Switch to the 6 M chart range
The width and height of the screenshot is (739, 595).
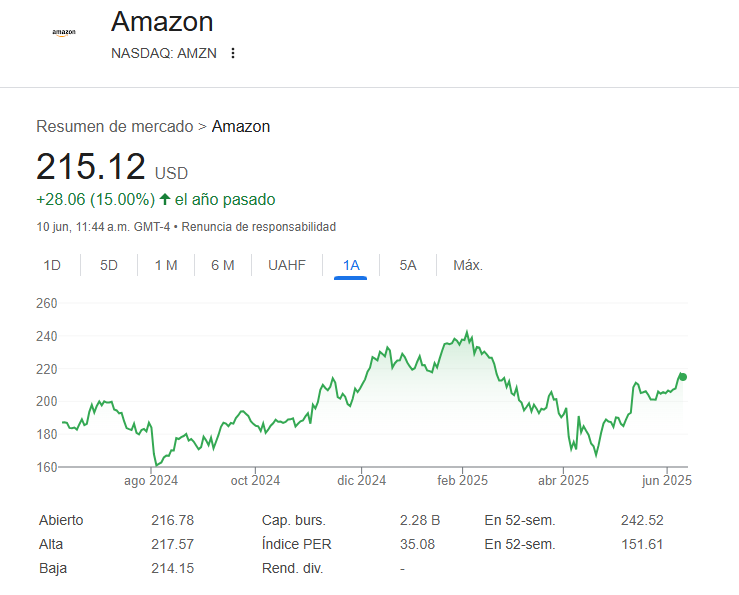coord(222,265)
